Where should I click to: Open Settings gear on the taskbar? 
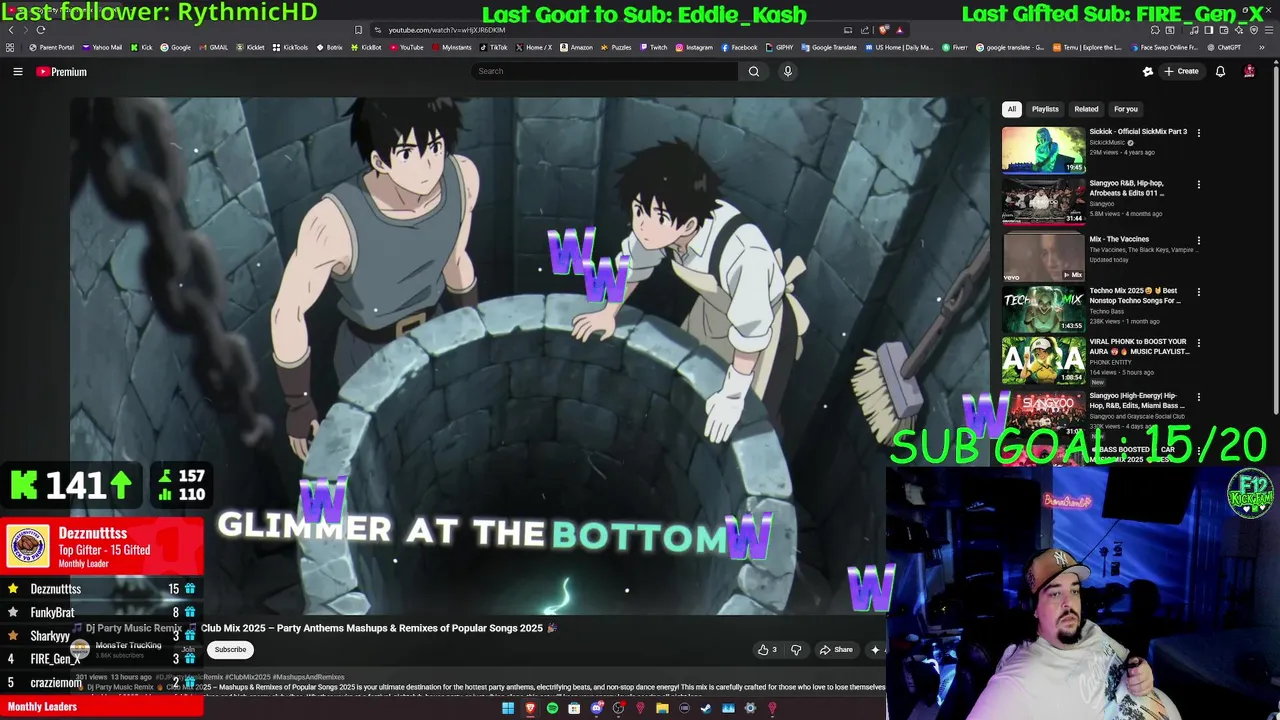[x=750, y=708]
